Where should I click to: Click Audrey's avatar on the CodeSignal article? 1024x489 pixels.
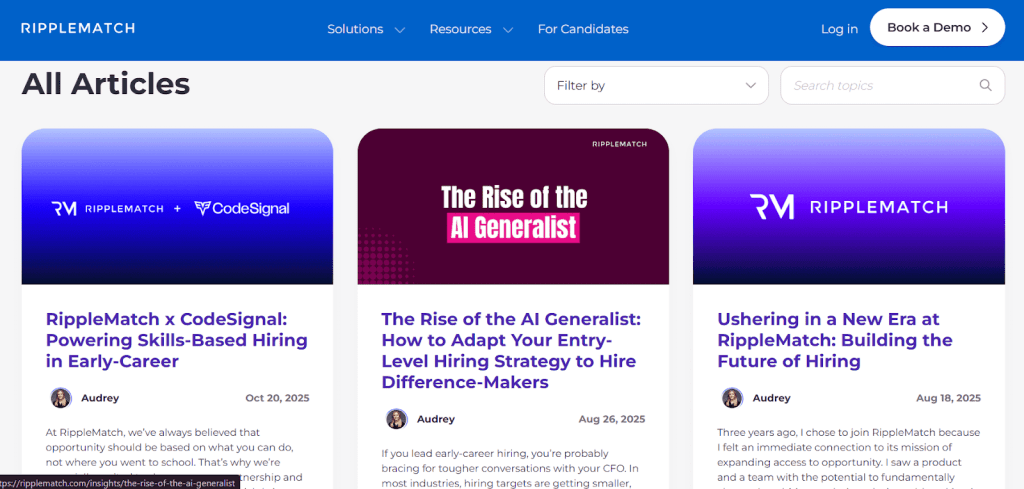click(61, 398)
